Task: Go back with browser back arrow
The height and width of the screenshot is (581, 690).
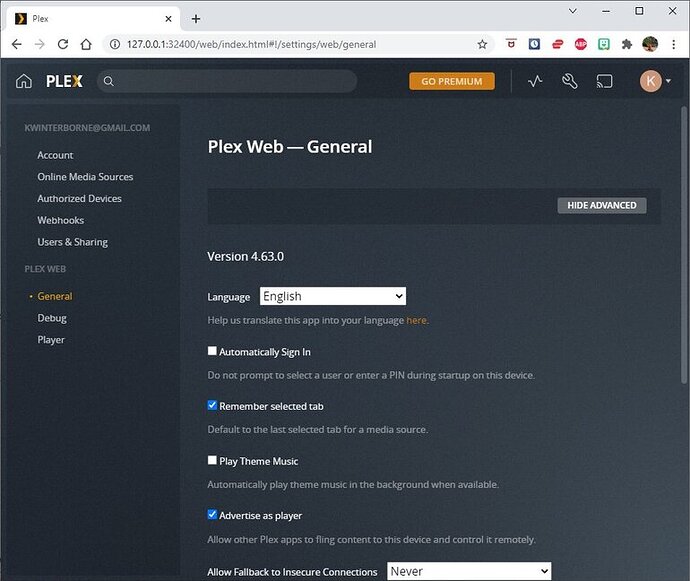Action: [x=17, y=44]
